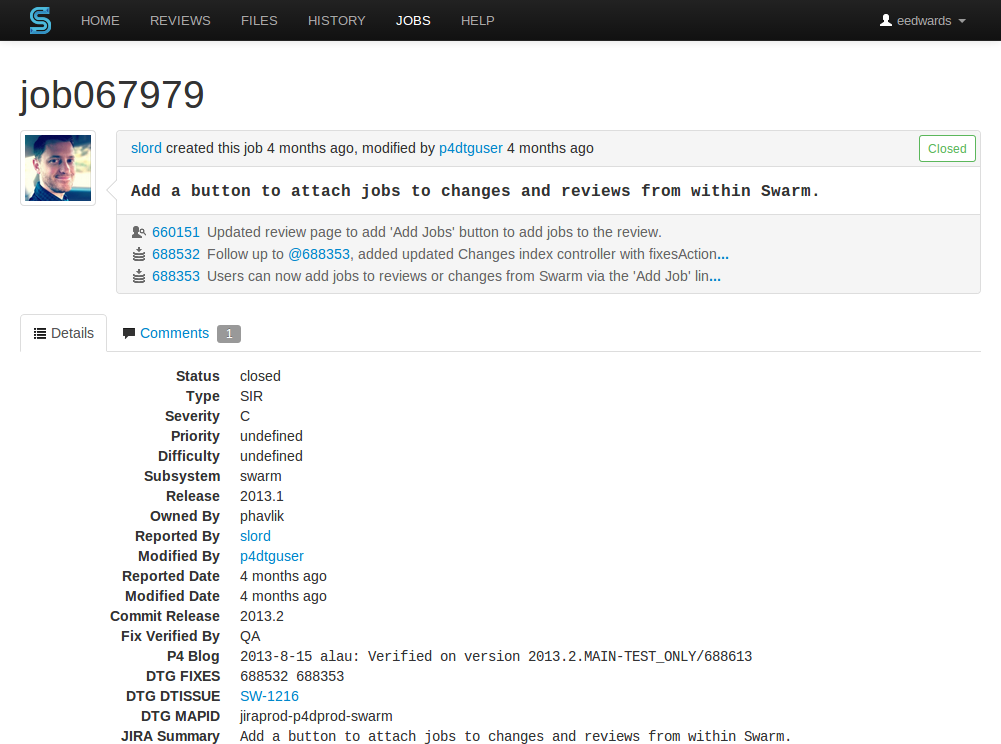The width and height of the screenshot is (1001, 744).
Task: Click the Modified Date '4 months ago'
Action: pos(283,596)
